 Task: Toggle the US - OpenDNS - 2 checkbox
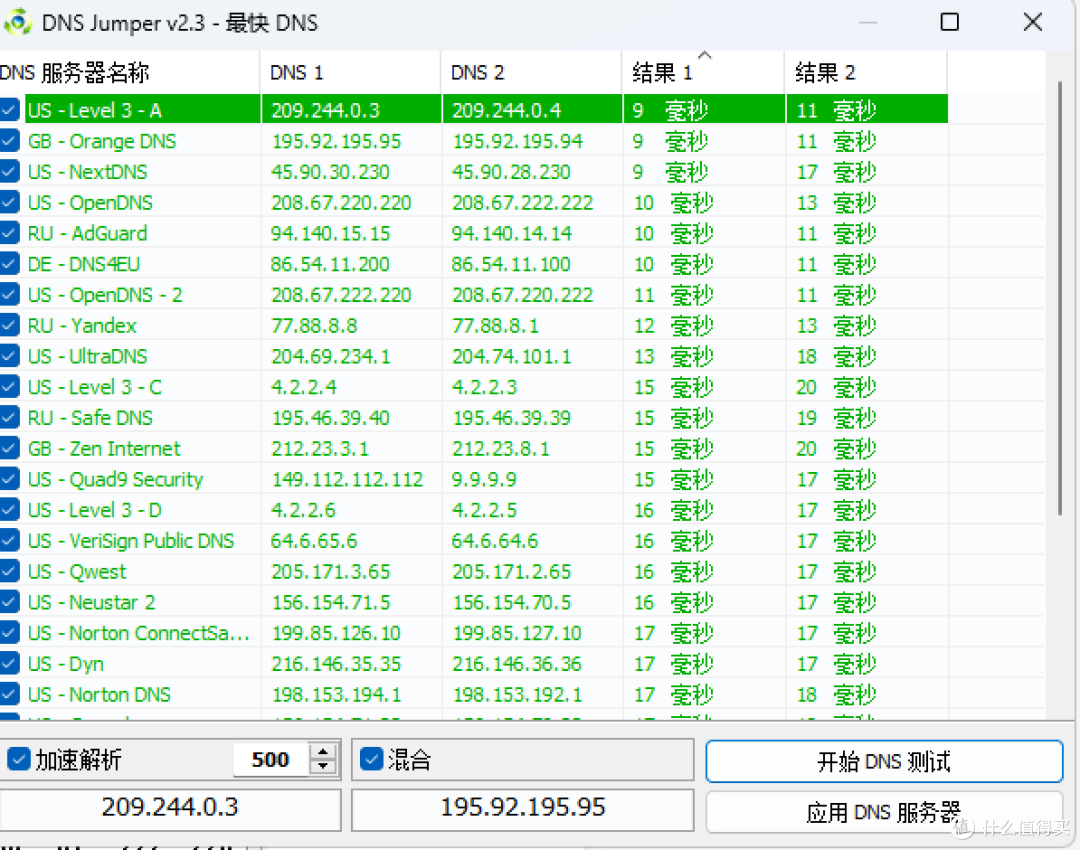click(9, 295)
